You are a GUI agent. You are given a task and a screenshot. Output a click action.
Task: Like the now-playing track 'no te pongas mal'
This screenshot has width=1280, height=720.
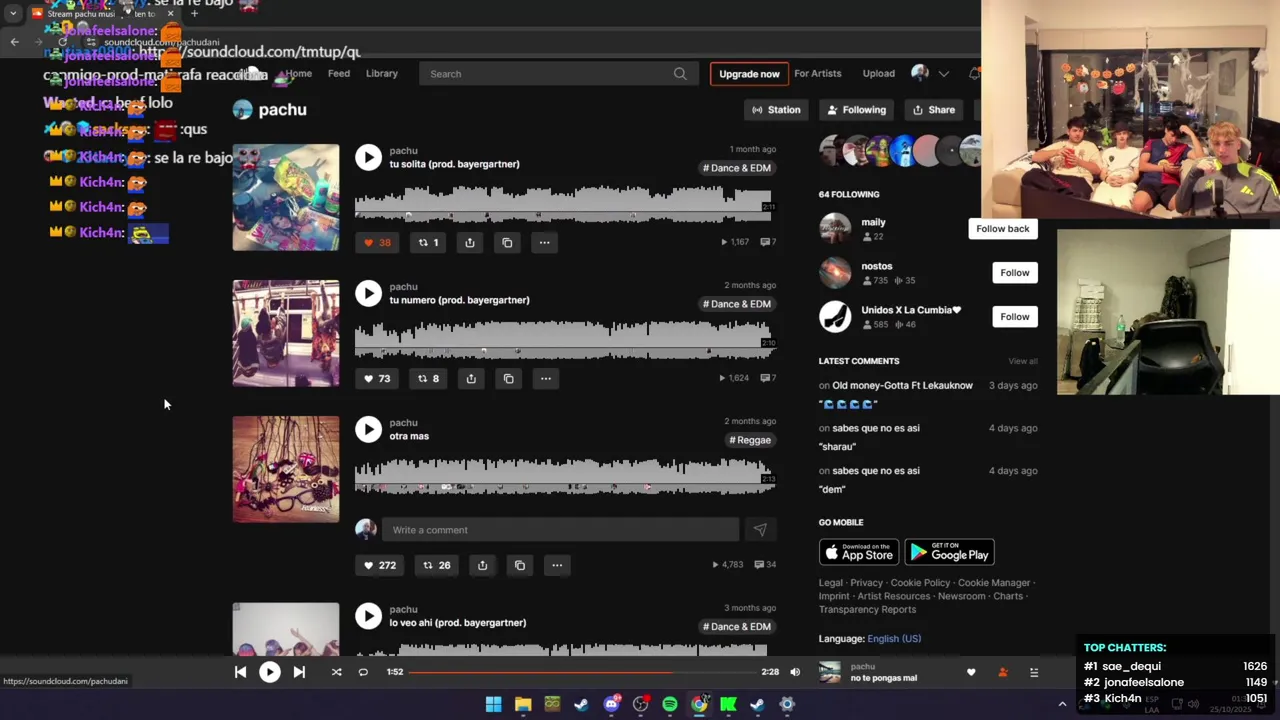[x=971, y=672]
